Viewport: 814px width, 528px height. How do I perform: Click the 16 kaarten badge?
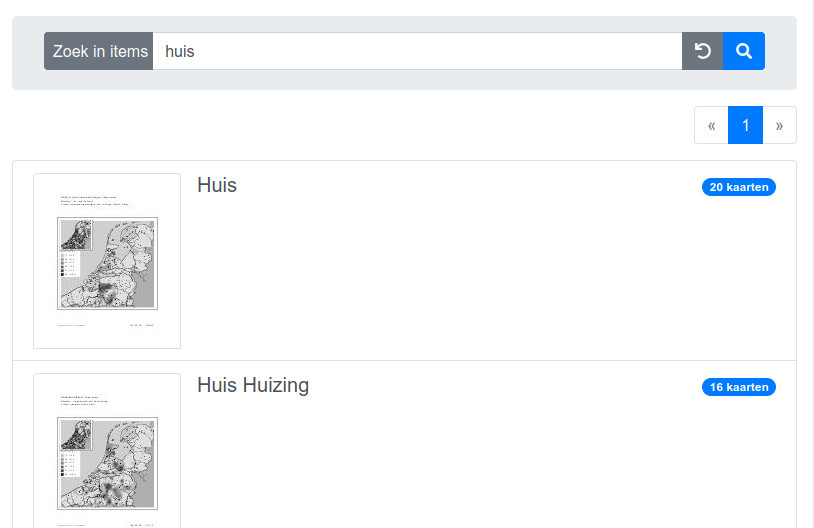coord(739,387)
